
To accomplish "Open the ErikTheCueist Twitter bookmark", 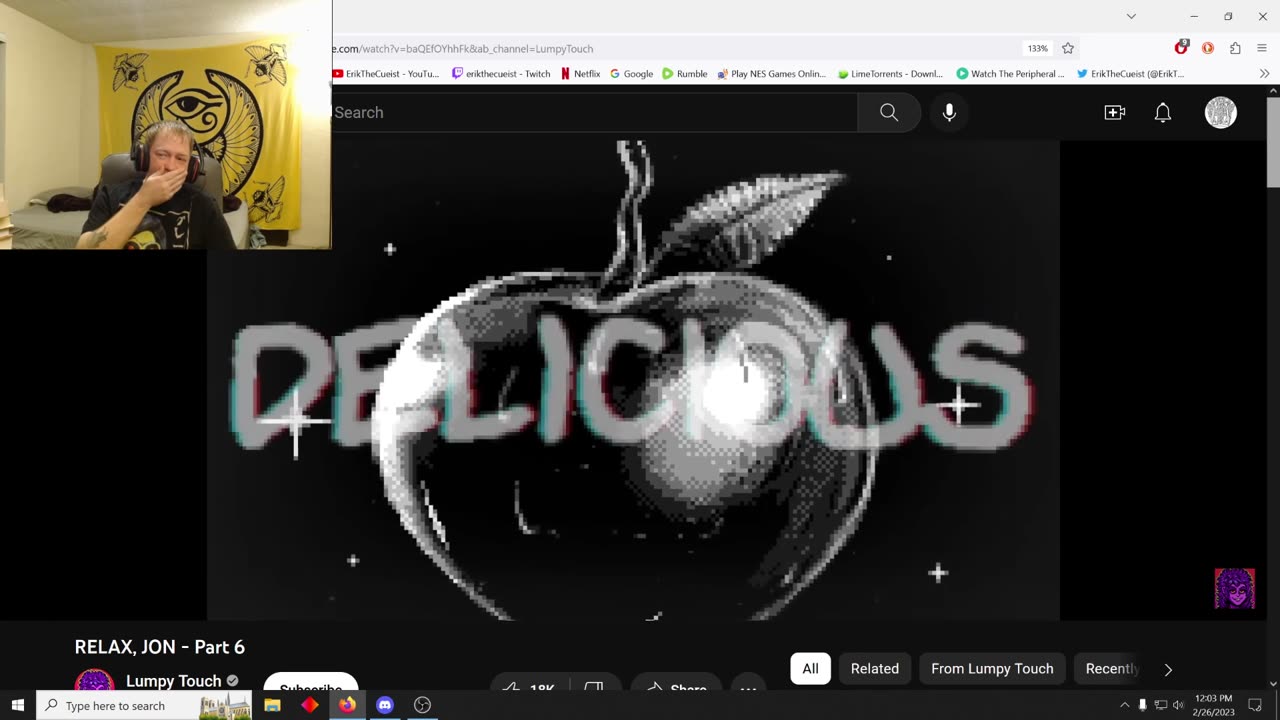I will click(1131, 73).
